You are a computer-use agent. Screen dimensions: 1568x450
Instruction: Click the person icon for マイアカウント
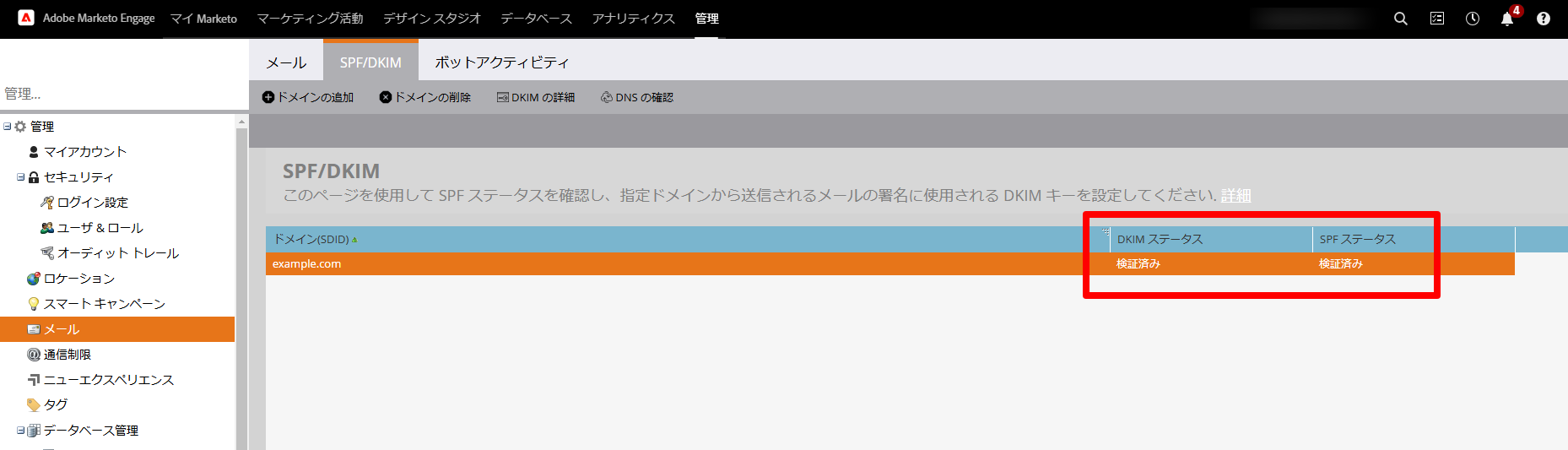pyautogui.click(x=34, y=152)
